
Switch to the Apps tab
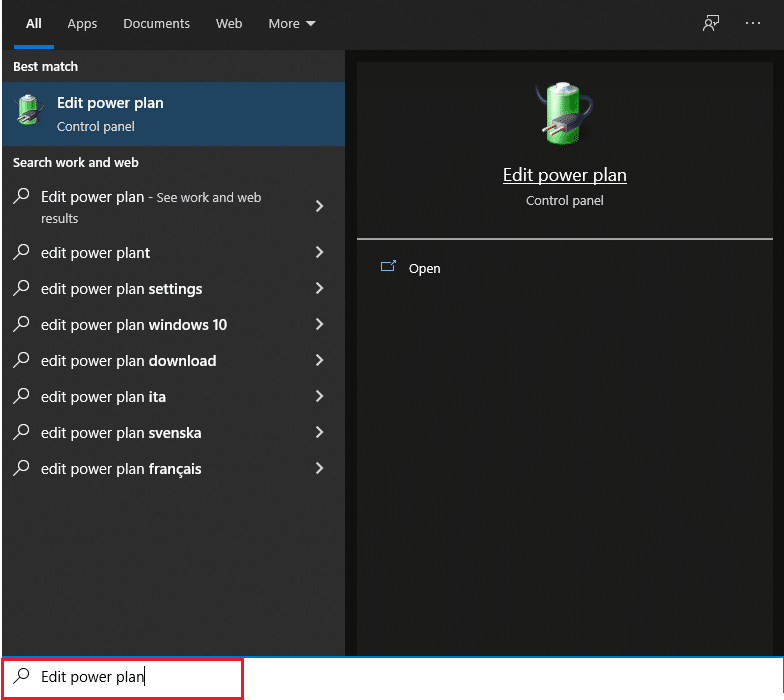pos(82,23)
